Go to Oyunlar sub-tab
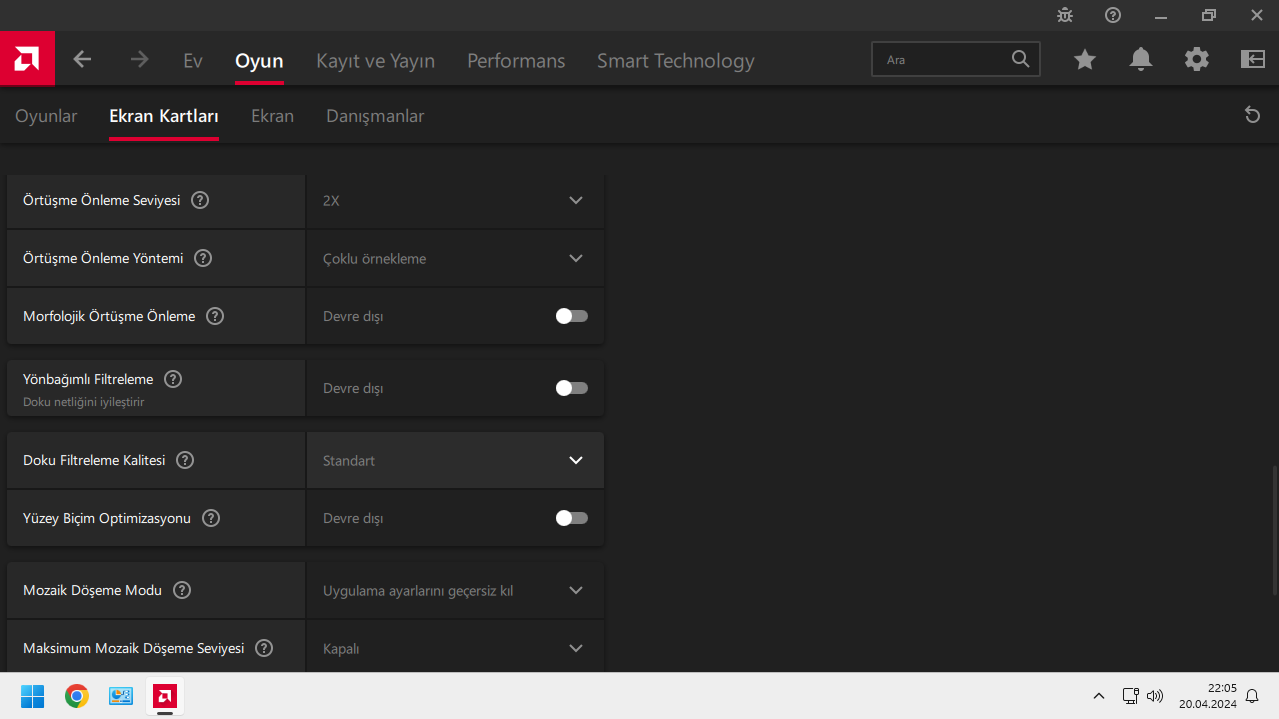The height and width of the screenshot is (719, 1279). 46,116
